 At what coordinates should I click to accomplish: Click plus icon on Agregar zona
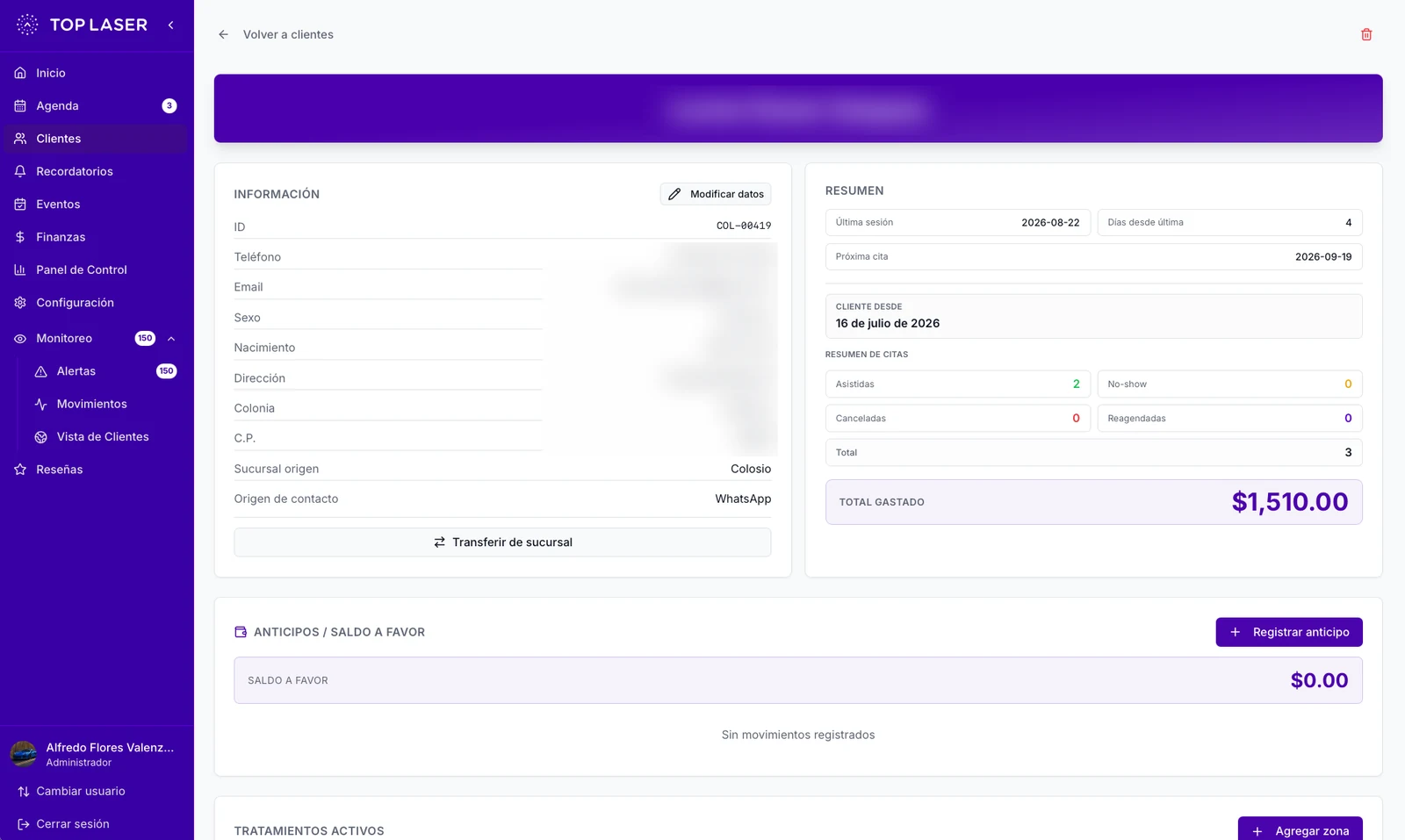point(1257,831)
